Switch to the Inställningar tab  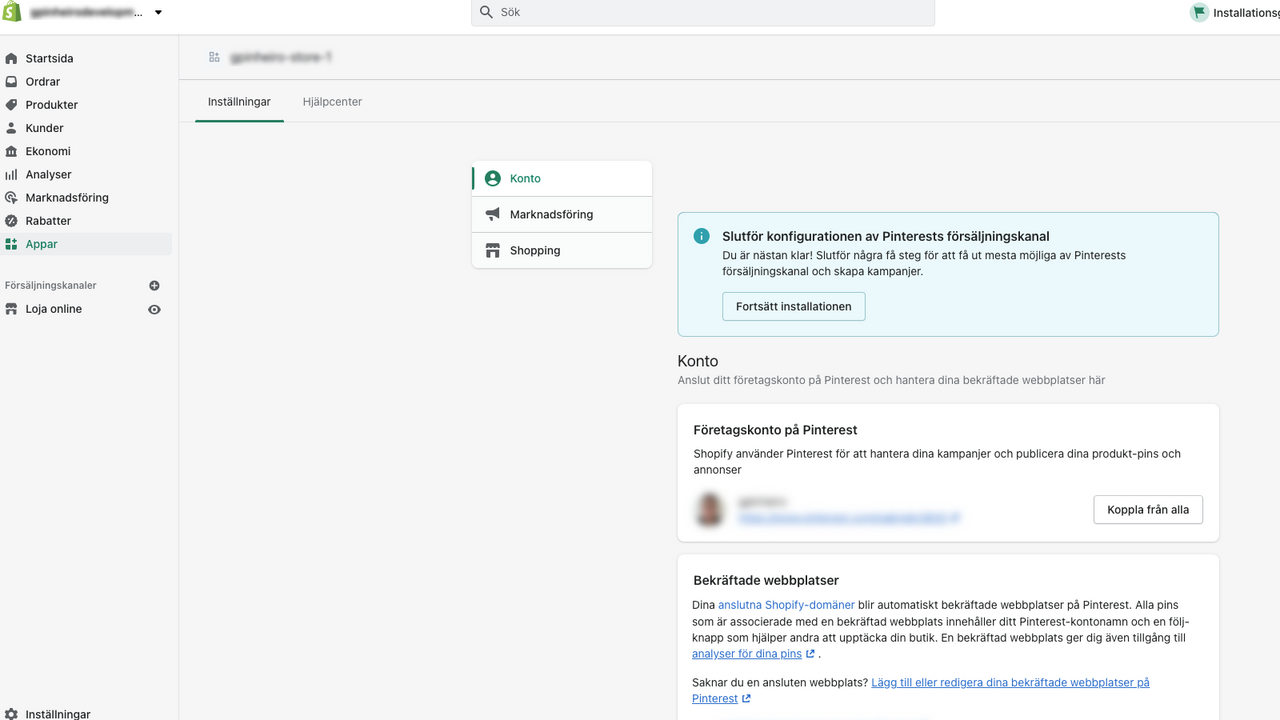(239, 102)
